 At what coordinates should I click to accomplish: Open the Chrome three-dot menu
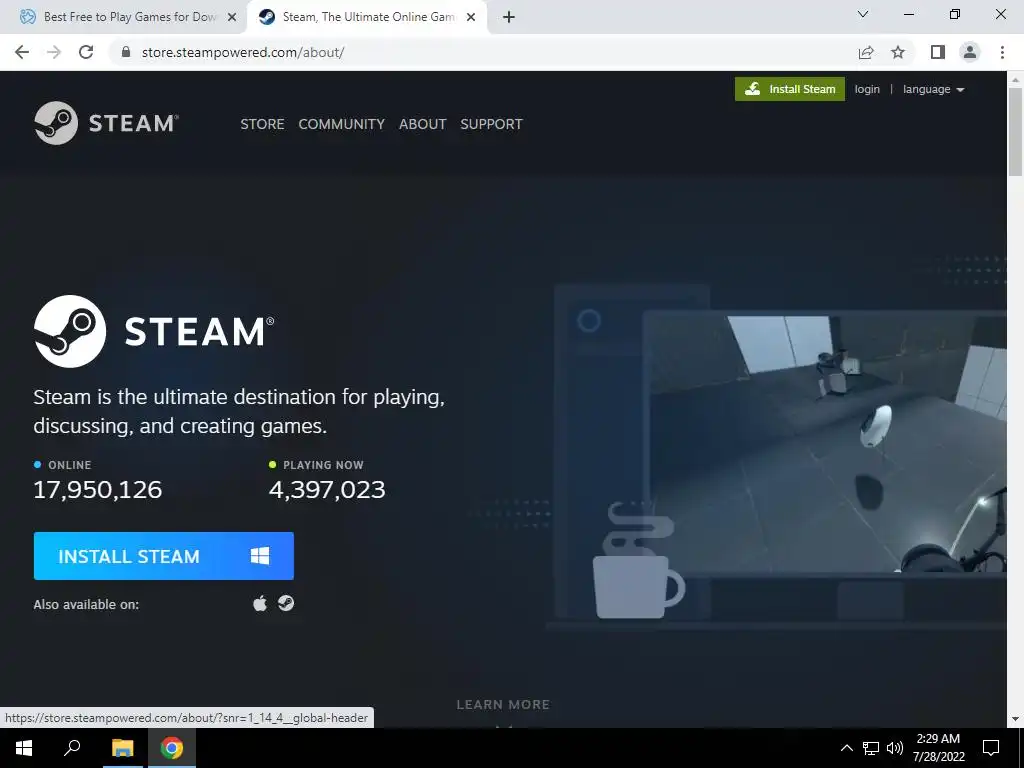1002,52
